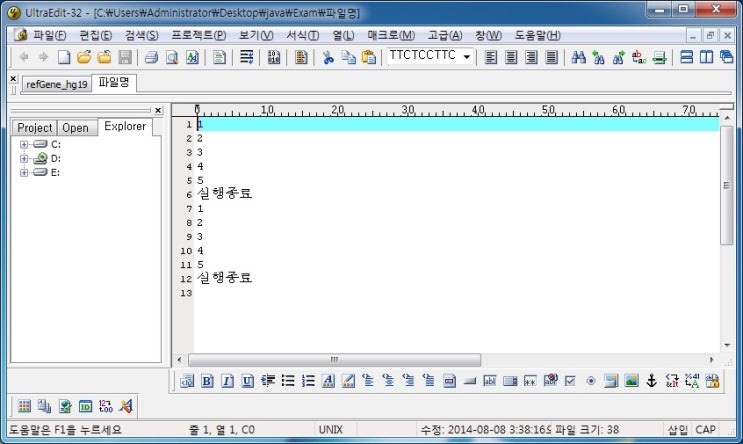Screen dimensions: 743x444
Task: Click horizontal scrollbar right arrow
Action: [x=711, y=360]
